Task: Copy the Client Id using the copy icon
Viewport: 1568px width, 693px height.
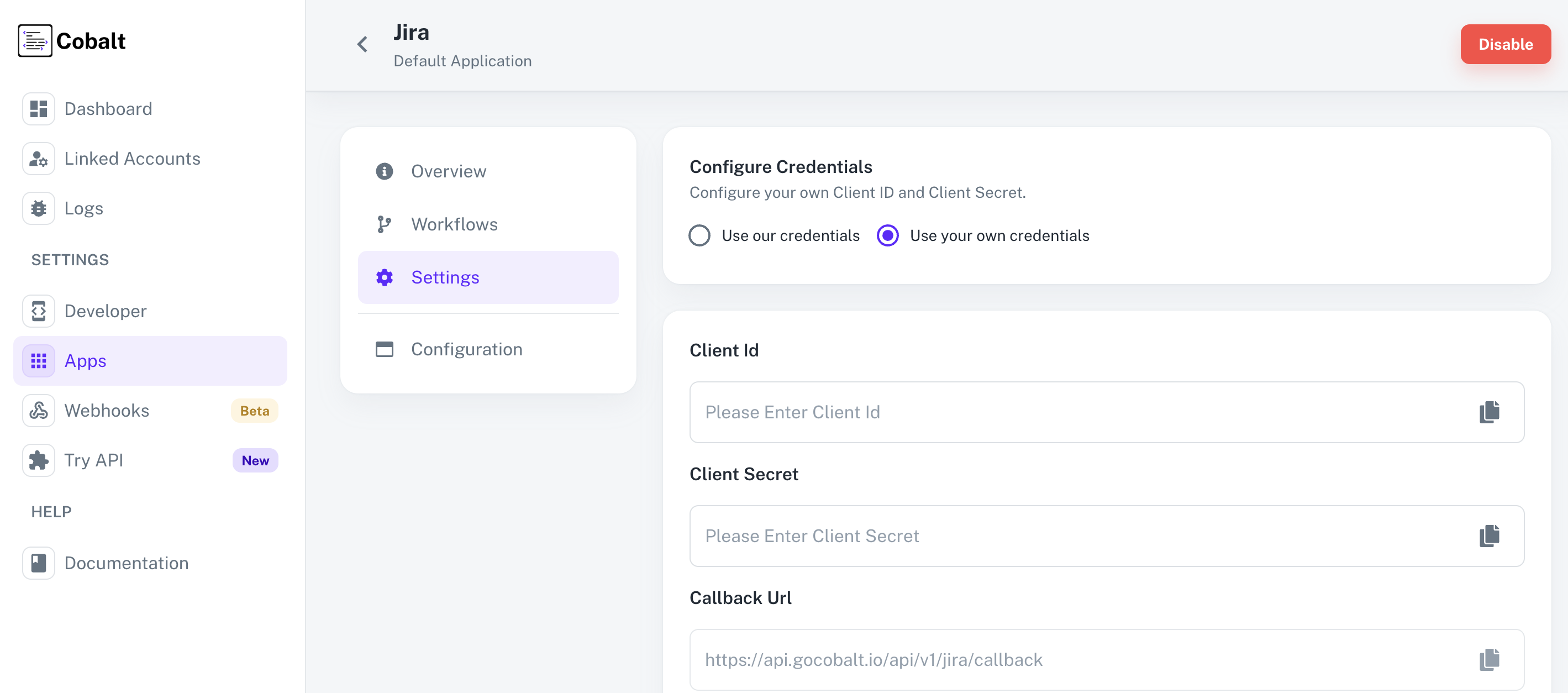Action: 1490,412
